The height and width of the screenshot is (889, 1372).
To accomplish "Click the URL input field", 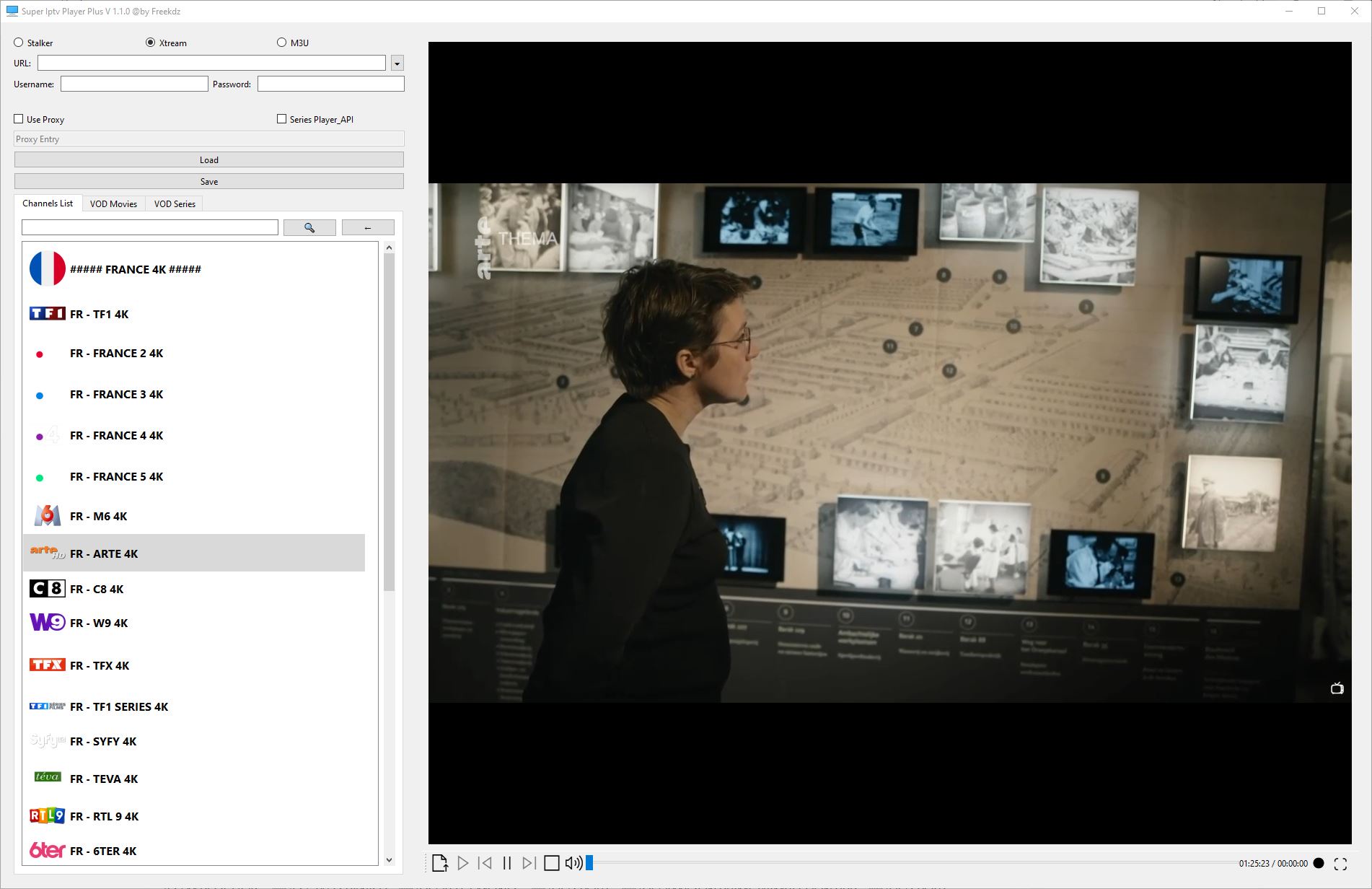I will click(211, 63).
